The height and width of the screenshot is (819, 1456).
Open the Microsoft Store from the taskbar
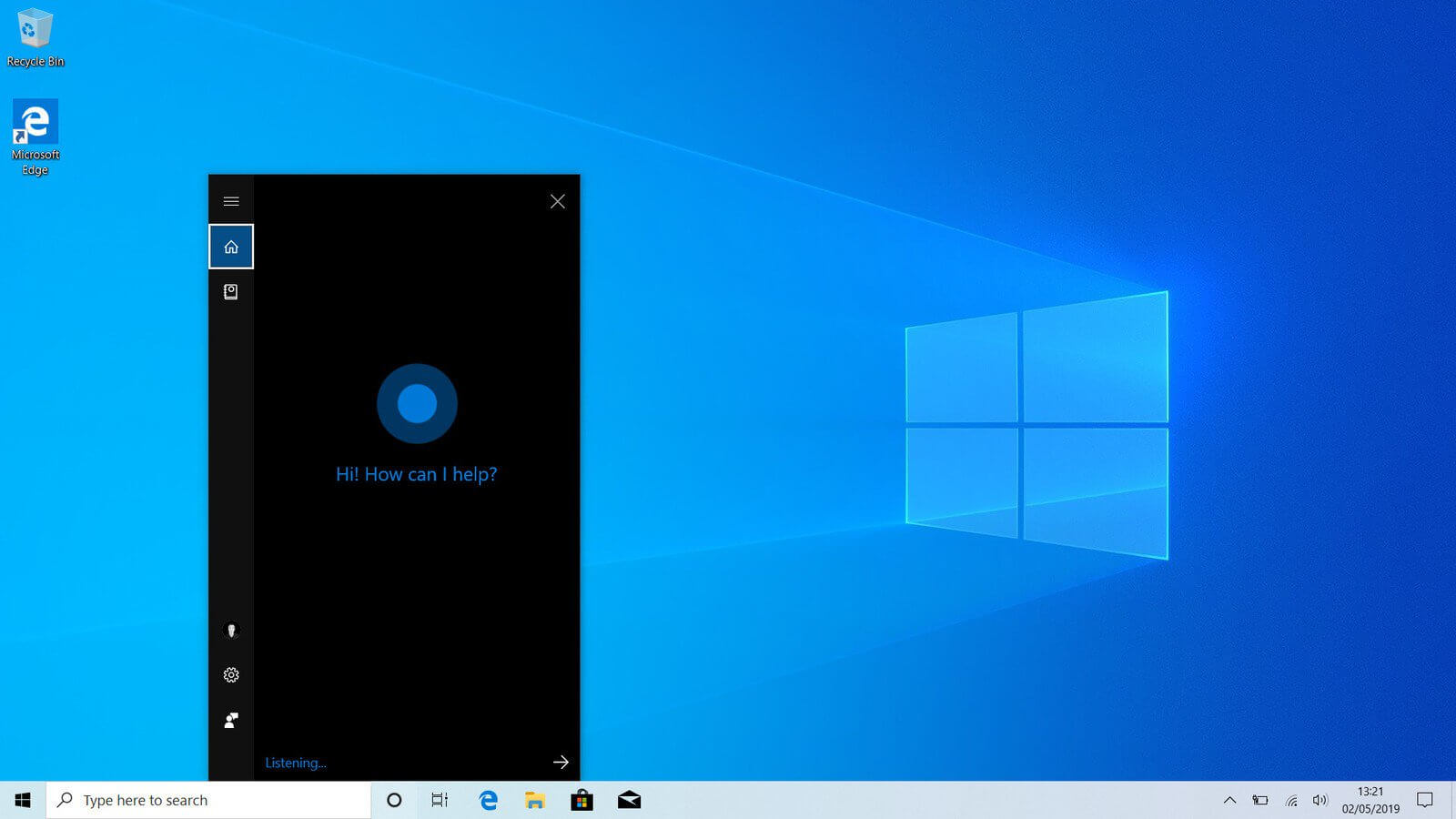581,800
